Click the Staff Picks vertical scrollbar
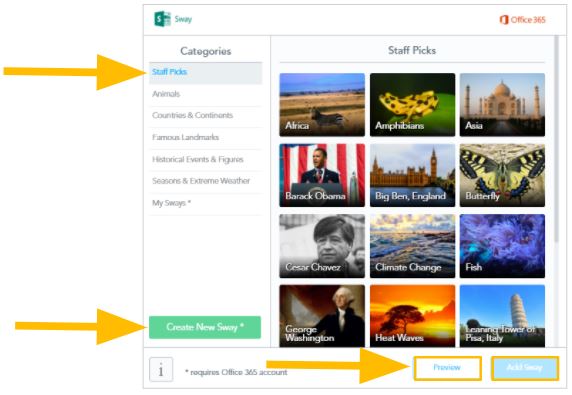This screenshot has height=395, width=572. pyautogui.click(x=556, y=139)
